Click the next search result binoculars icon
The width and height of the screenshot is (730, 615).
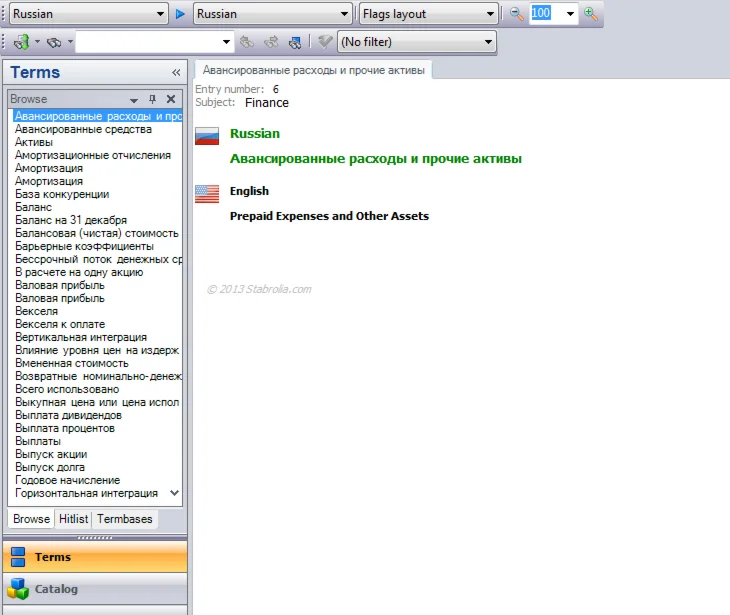pos(270,42)
